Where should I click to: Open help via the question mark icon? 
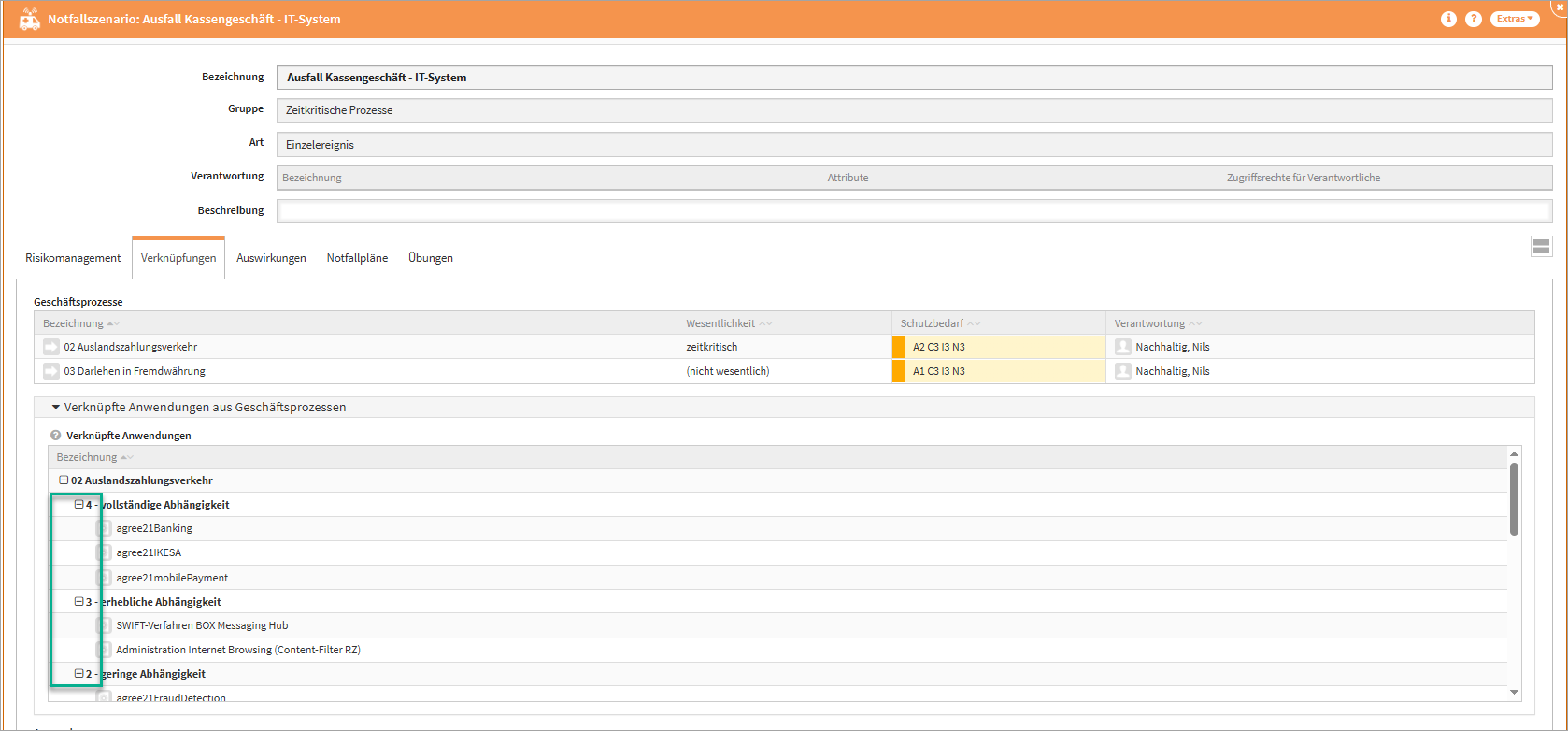[1474, 19]
